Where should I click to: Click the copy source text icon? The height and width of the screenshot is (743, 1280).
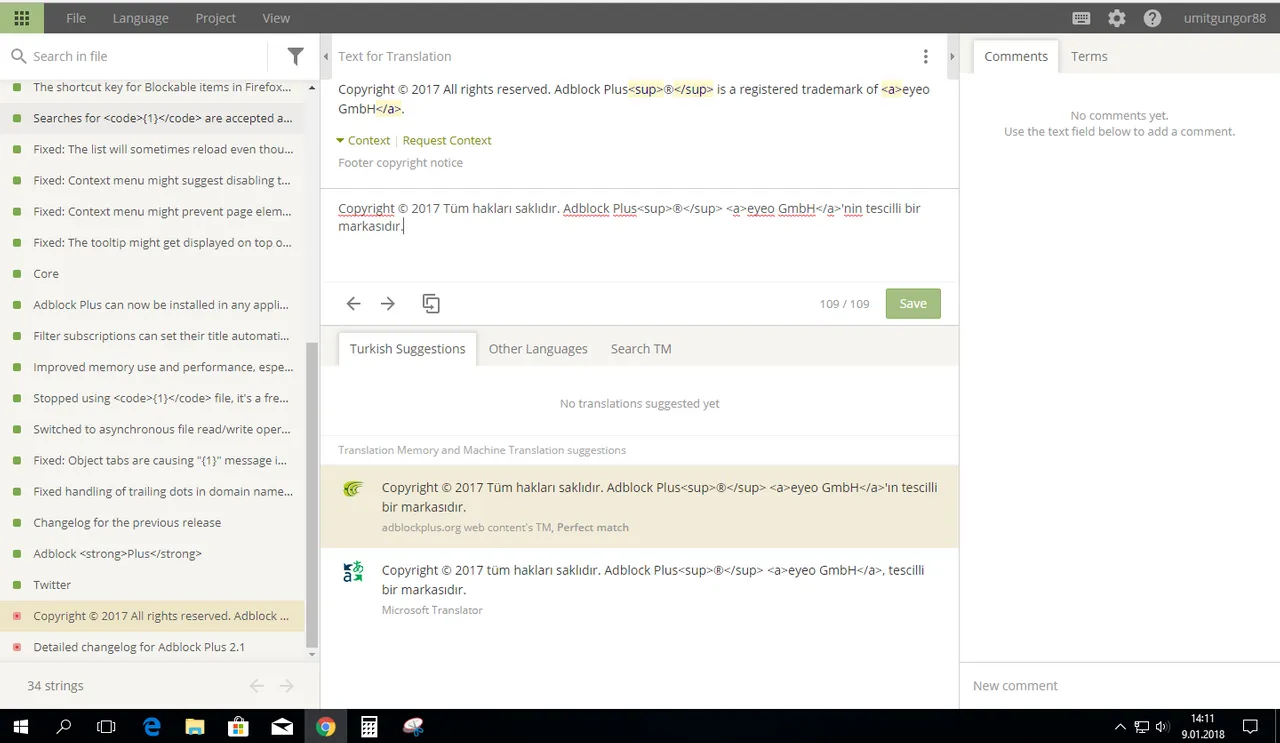(431, 303)
